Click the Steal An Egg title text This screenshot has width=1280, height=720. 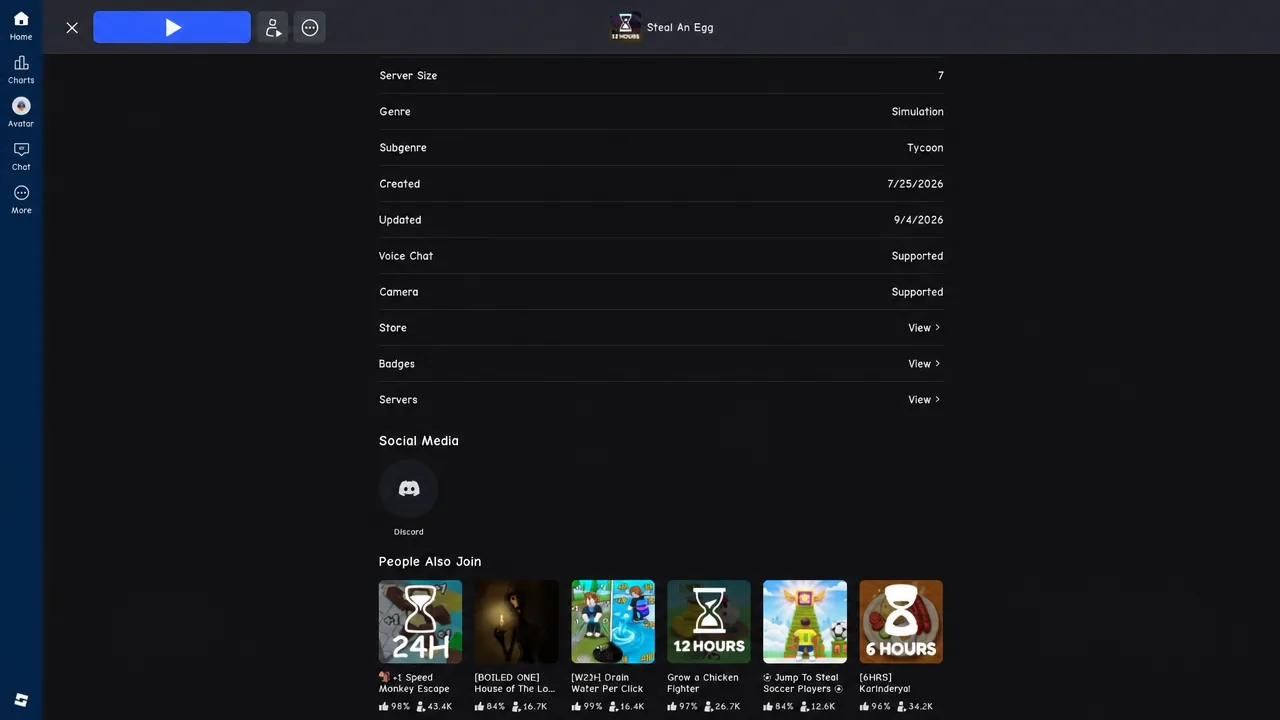click(680, 28)
